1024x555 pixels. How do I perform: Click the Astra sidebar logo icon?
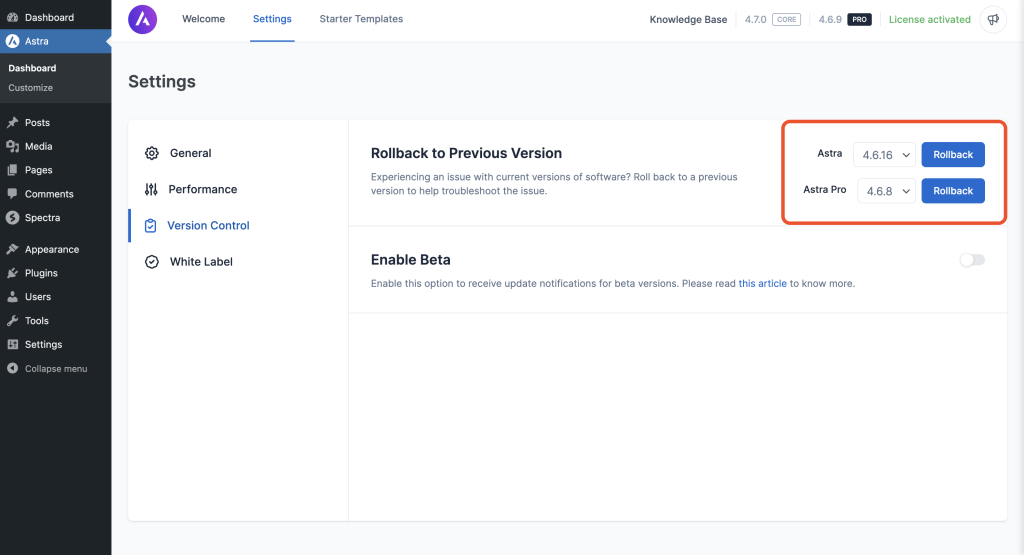(x=12, y=41)
